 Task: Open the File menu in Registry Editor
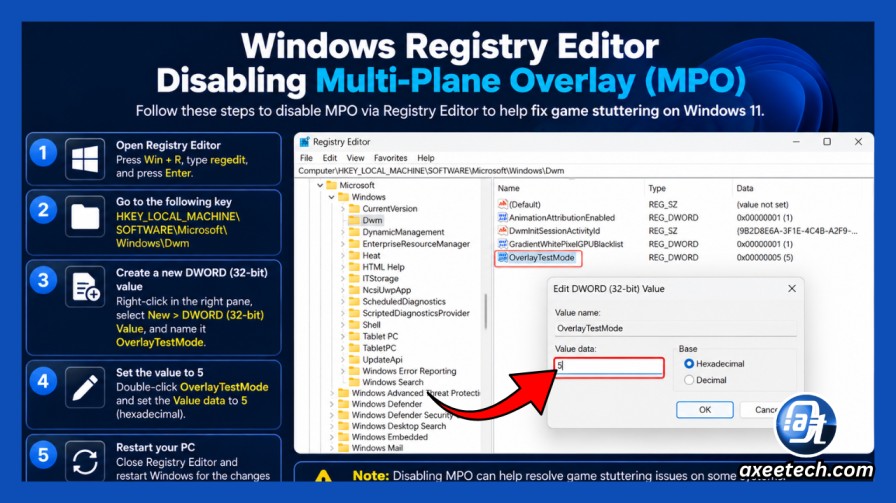point(306,158)
